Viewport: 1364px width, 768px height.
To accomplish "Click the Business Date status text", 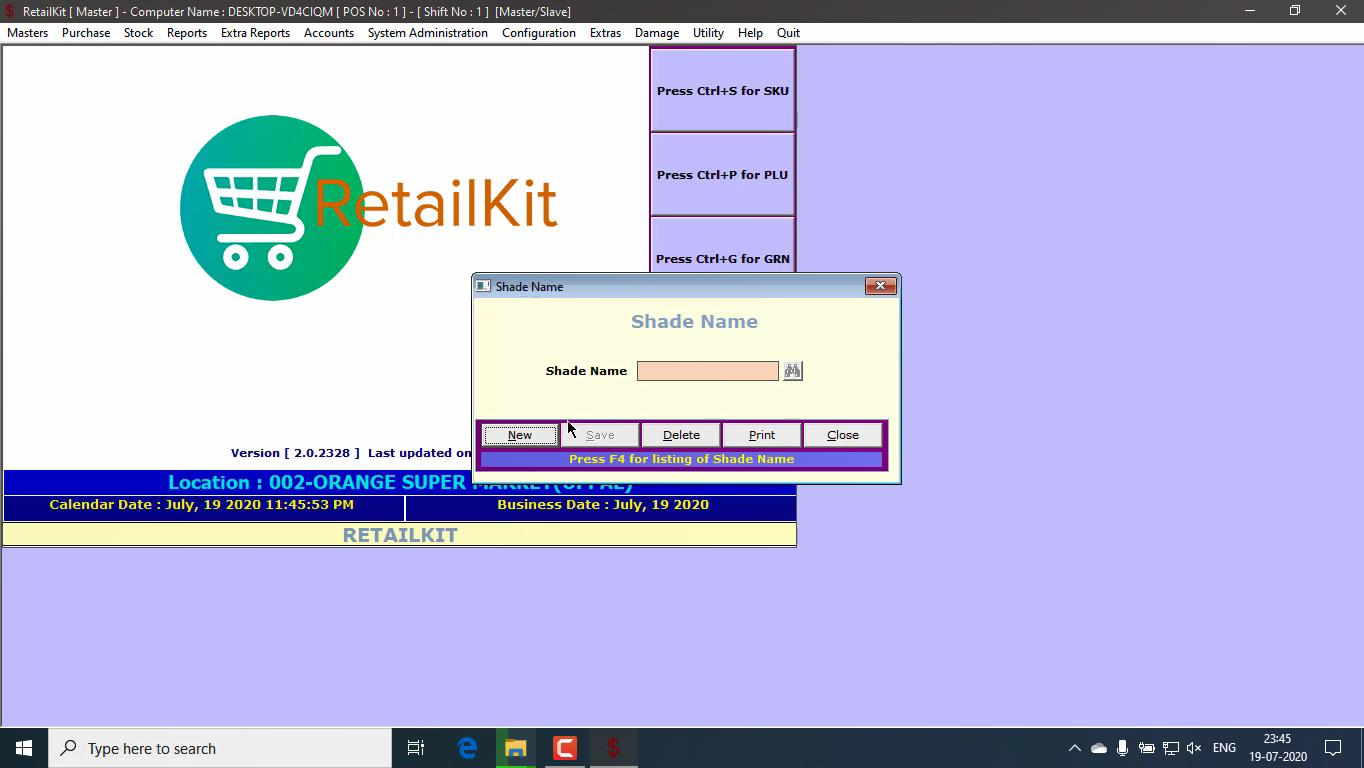I will 603,505.
